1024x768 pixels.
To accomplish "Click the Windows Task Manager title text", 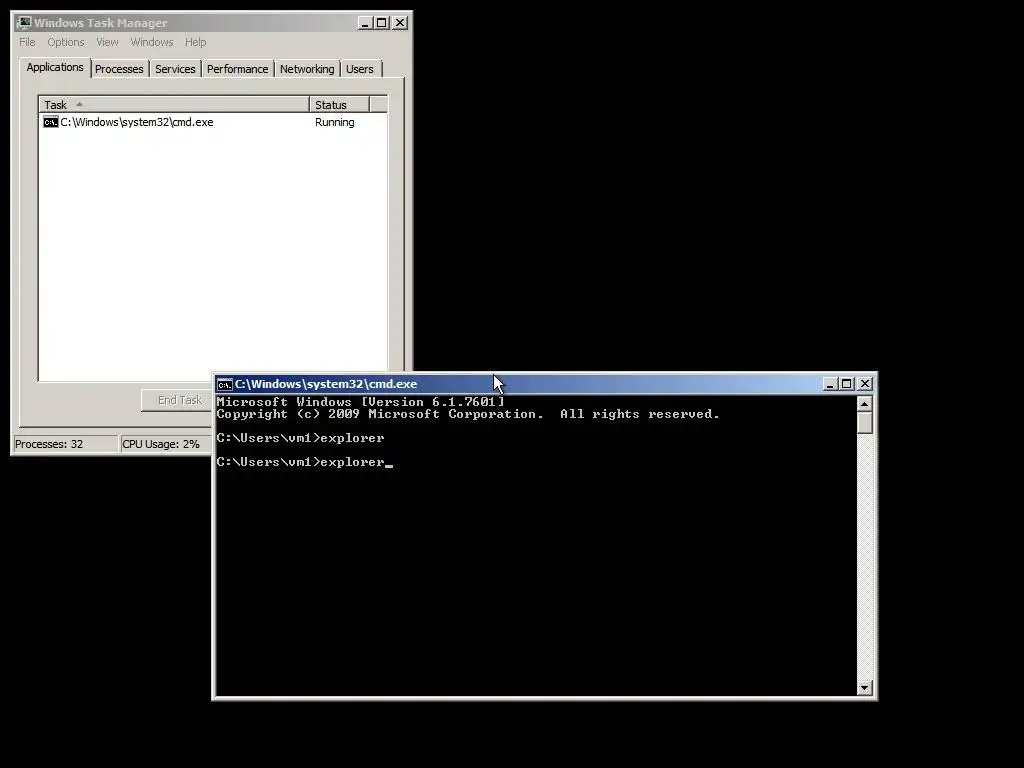I will tap(101, 23).
